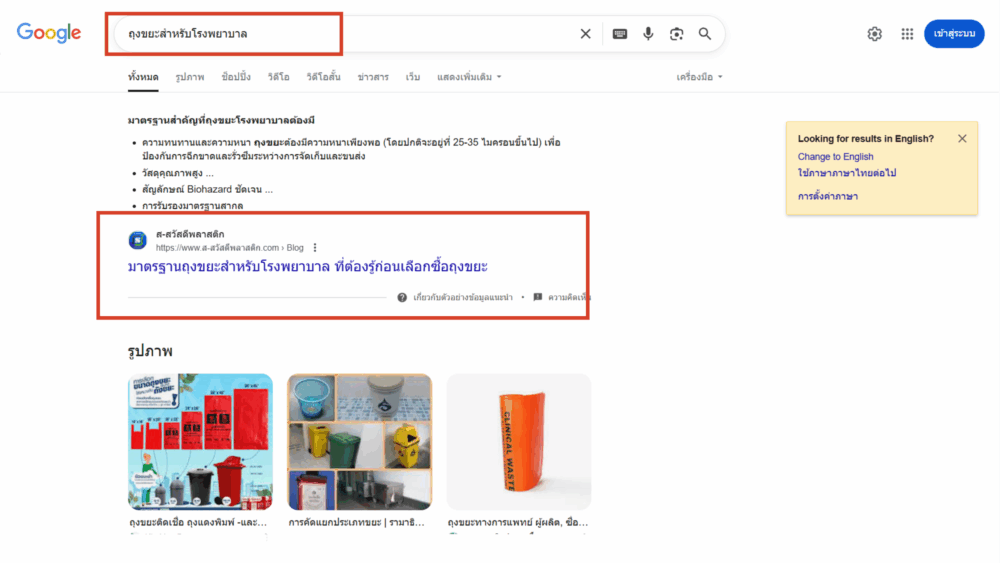The width and height of the screenshot is (1000, 563).
Task: Expand the เครื่องมือ tools dropdown
Action: point(699,77)
